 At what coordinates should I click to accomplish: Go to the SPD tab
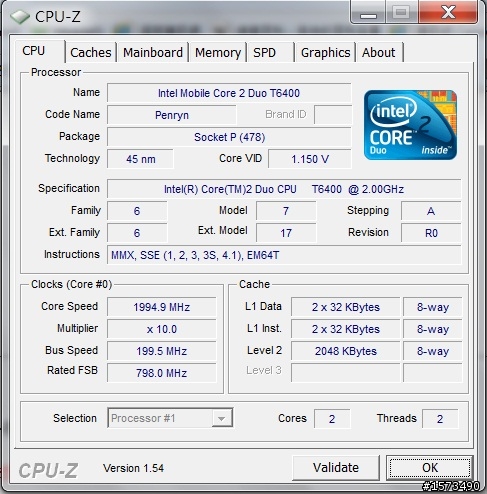click(271, 52)
